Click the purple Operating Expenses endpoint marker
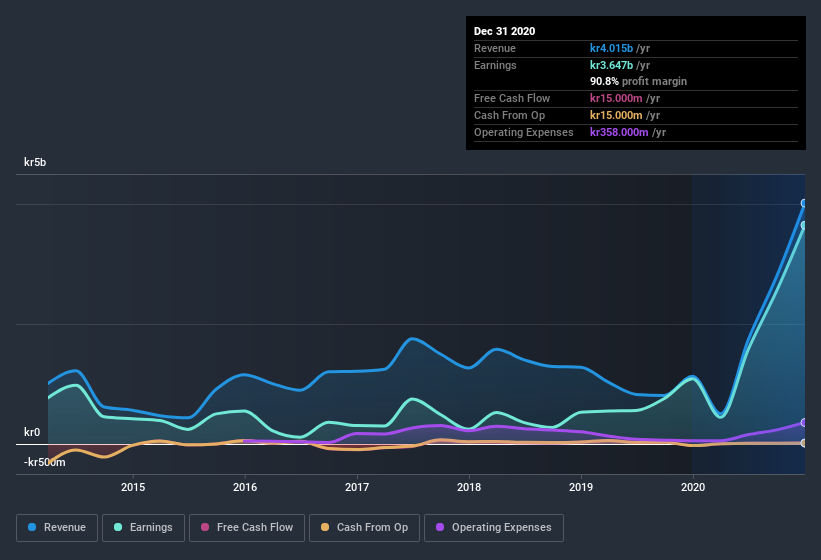821x560 pixels. click(804, 423)
